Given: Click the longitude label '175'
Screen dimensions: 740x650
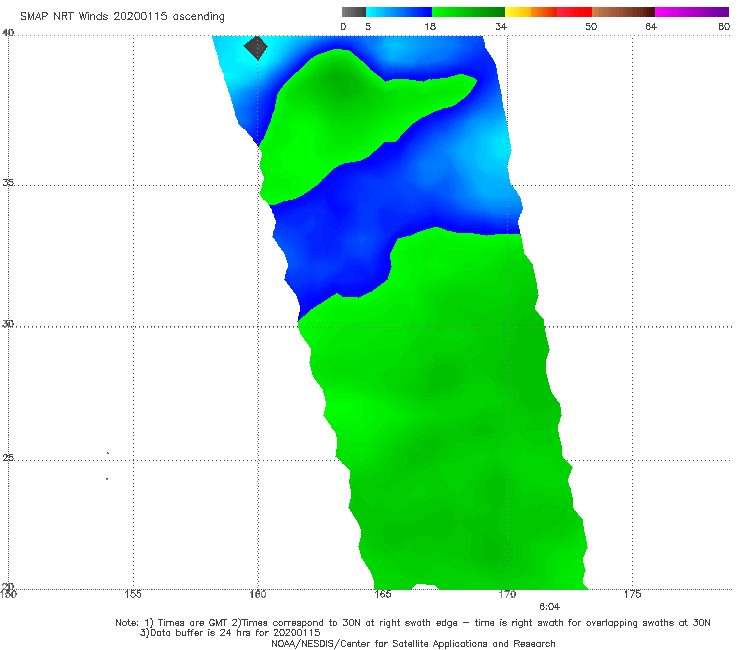Looking at the screenshot, I should (632, 594).
